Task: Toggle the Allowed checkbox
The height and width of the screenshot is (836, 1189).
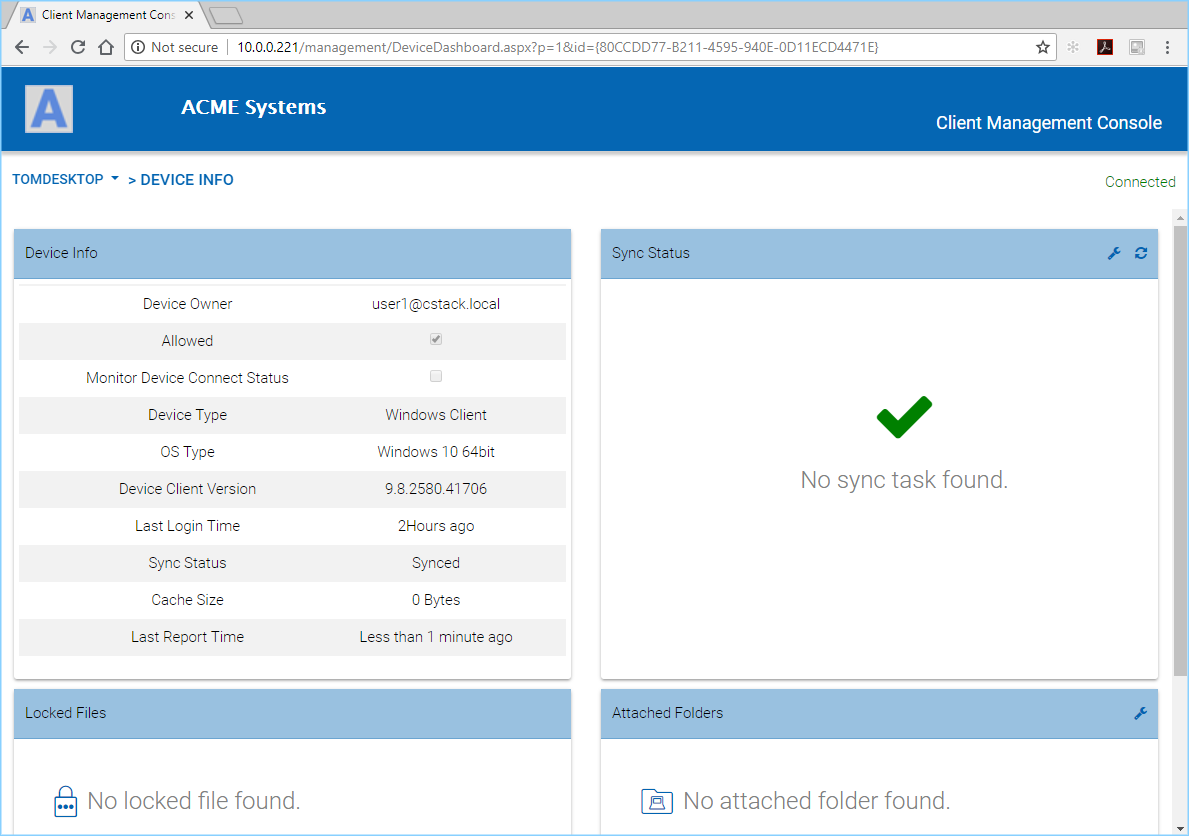Action: 435,339
